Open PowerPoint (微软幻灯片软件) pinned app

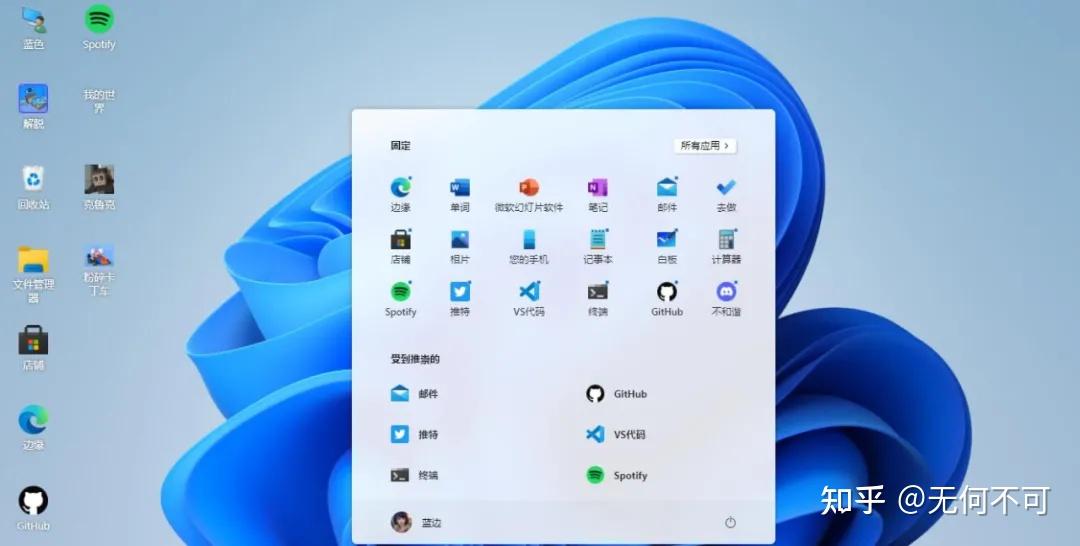point(528,194)
